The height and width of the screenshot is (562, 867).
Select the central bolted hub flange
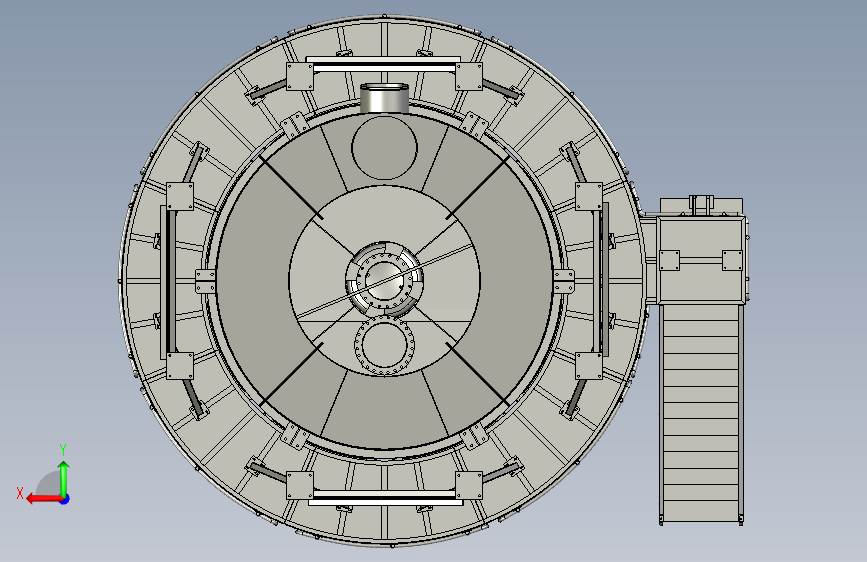tap(384, 279)
